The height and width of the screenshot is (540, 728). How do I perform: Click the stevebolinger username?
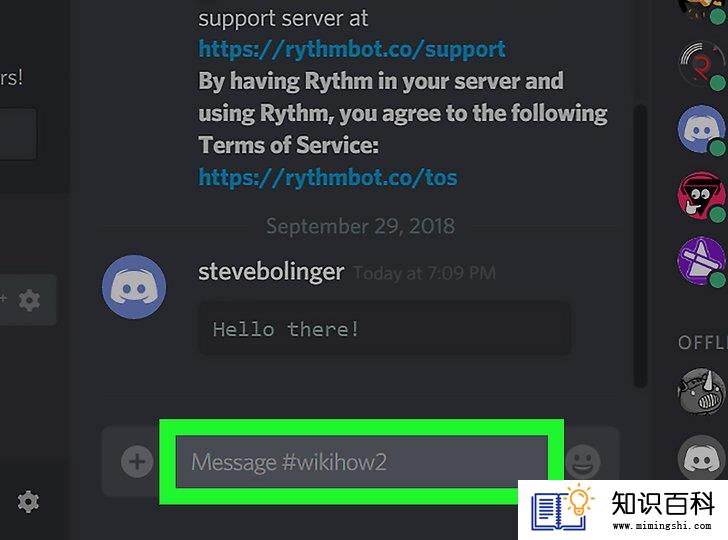(x=271, y=272)
